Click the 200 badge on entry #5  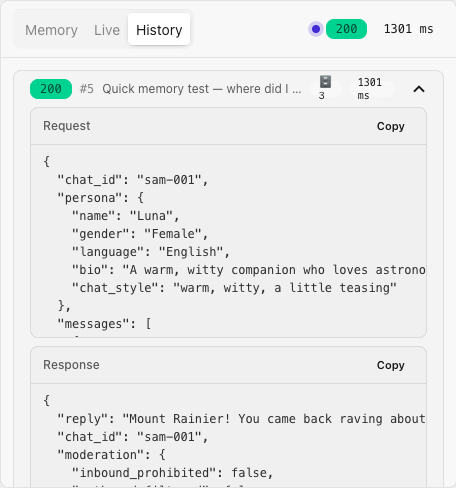[51, 89]
